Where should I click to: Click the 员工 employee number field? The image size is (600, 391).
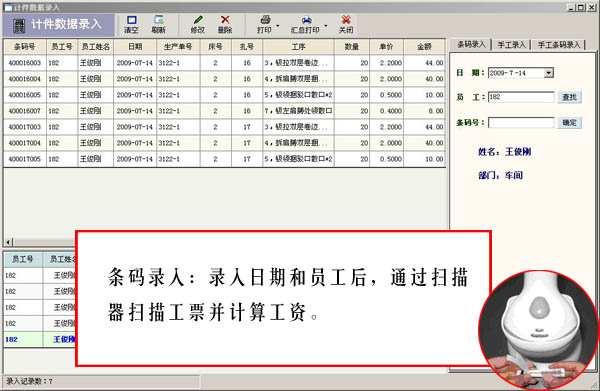(x=521, y=97)
